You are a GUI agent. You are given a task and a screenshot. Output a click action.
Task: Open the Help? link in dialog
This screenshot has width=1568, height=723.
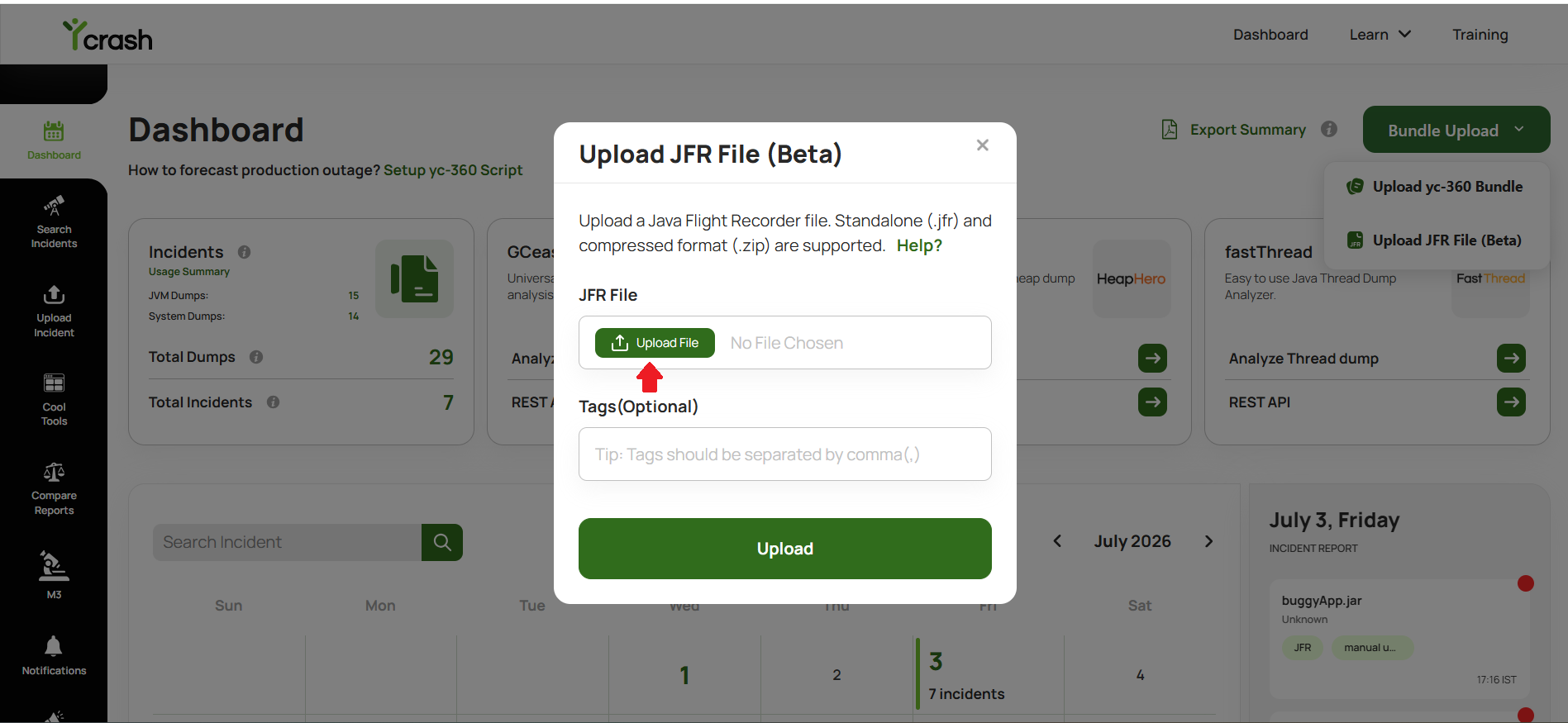point(919,245)
